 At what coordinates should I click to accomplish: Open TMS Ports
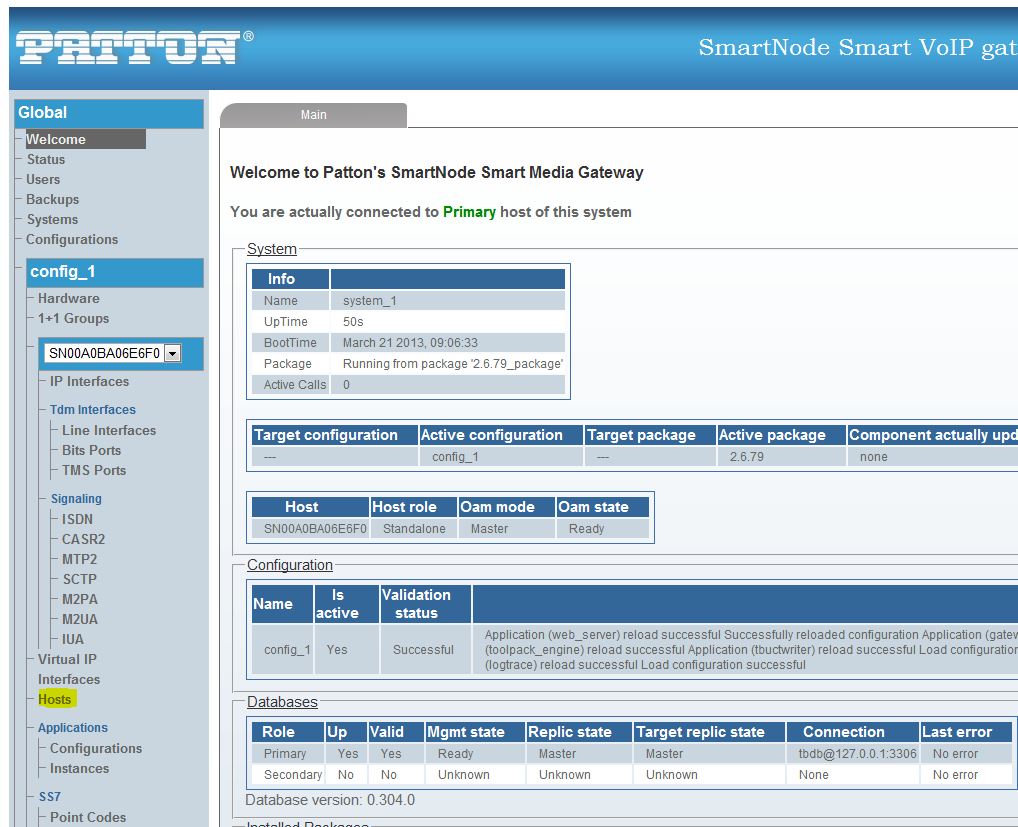94,471
